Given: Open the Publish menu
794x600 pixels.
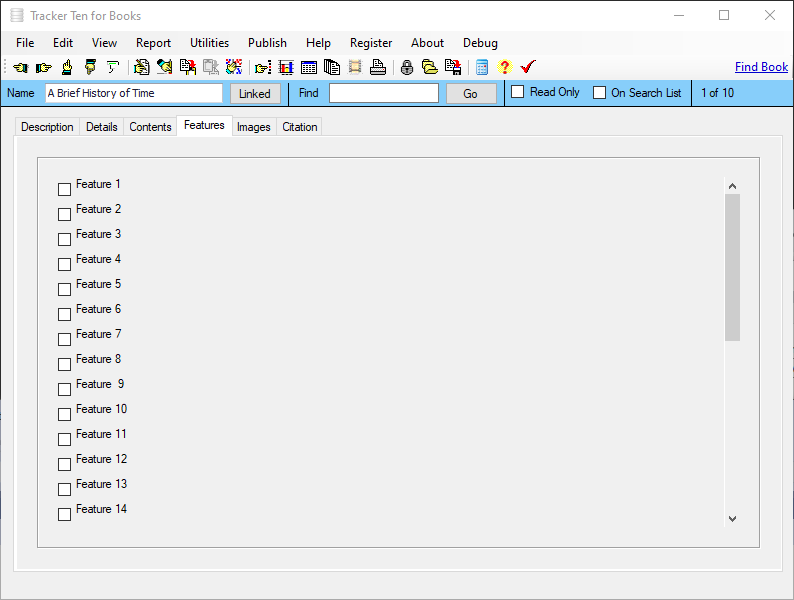Looking at the screenshot, I should tap(267, 43).
